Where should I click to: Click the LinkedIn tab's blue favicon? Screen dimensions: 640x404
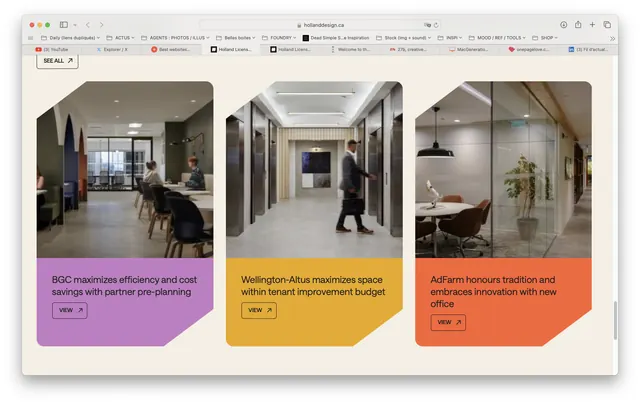coord(571,49)
